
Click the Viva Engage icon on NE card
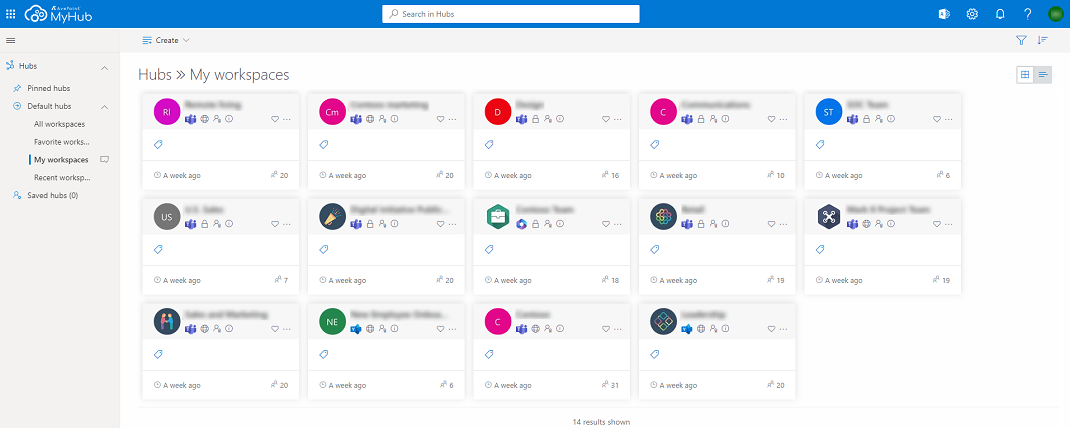click(x=356, y=328)
